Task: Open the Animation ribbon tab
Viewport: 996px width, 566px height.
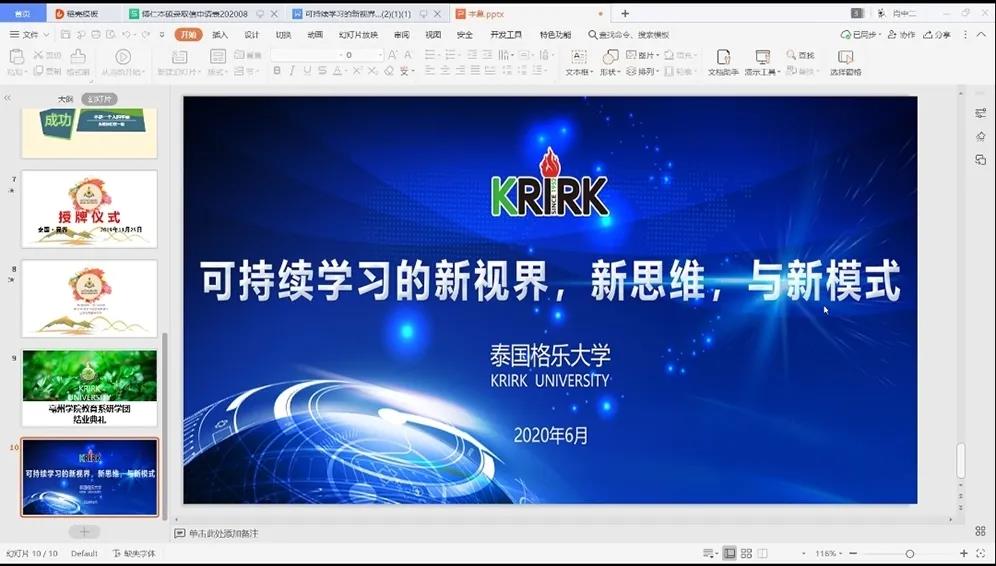Action: (x=315, y=34)
